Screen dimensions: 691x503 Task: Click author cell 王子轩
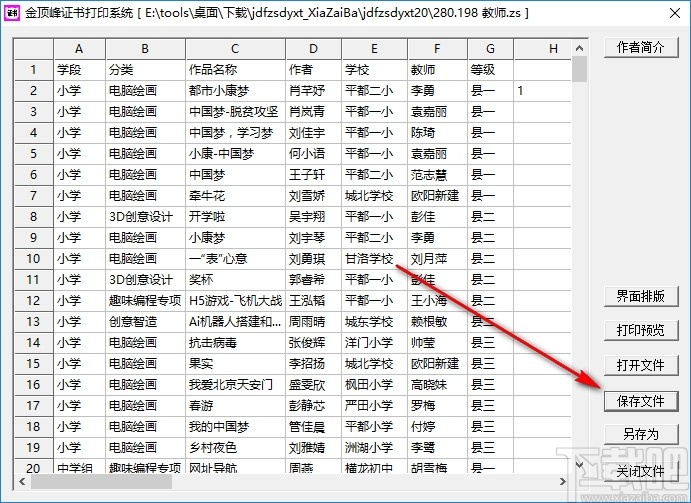313,175
